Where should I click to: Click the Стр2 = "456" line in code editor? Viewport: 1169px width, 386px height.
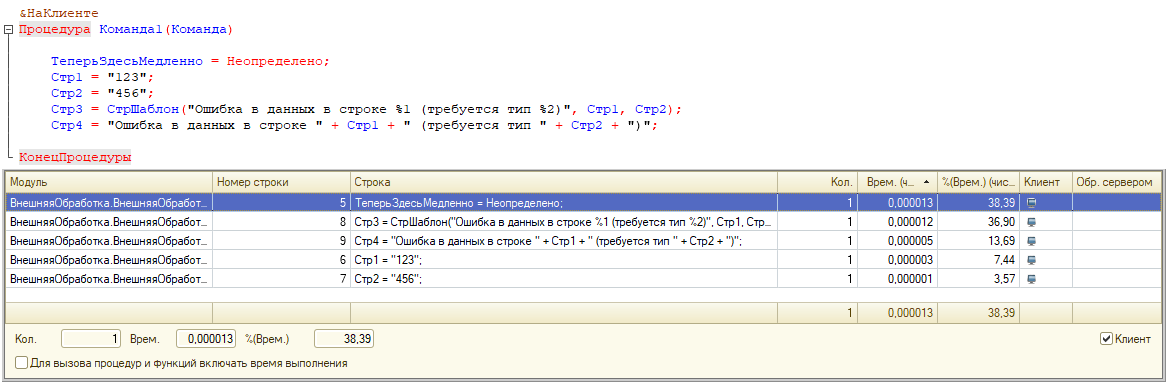[101, 93]
